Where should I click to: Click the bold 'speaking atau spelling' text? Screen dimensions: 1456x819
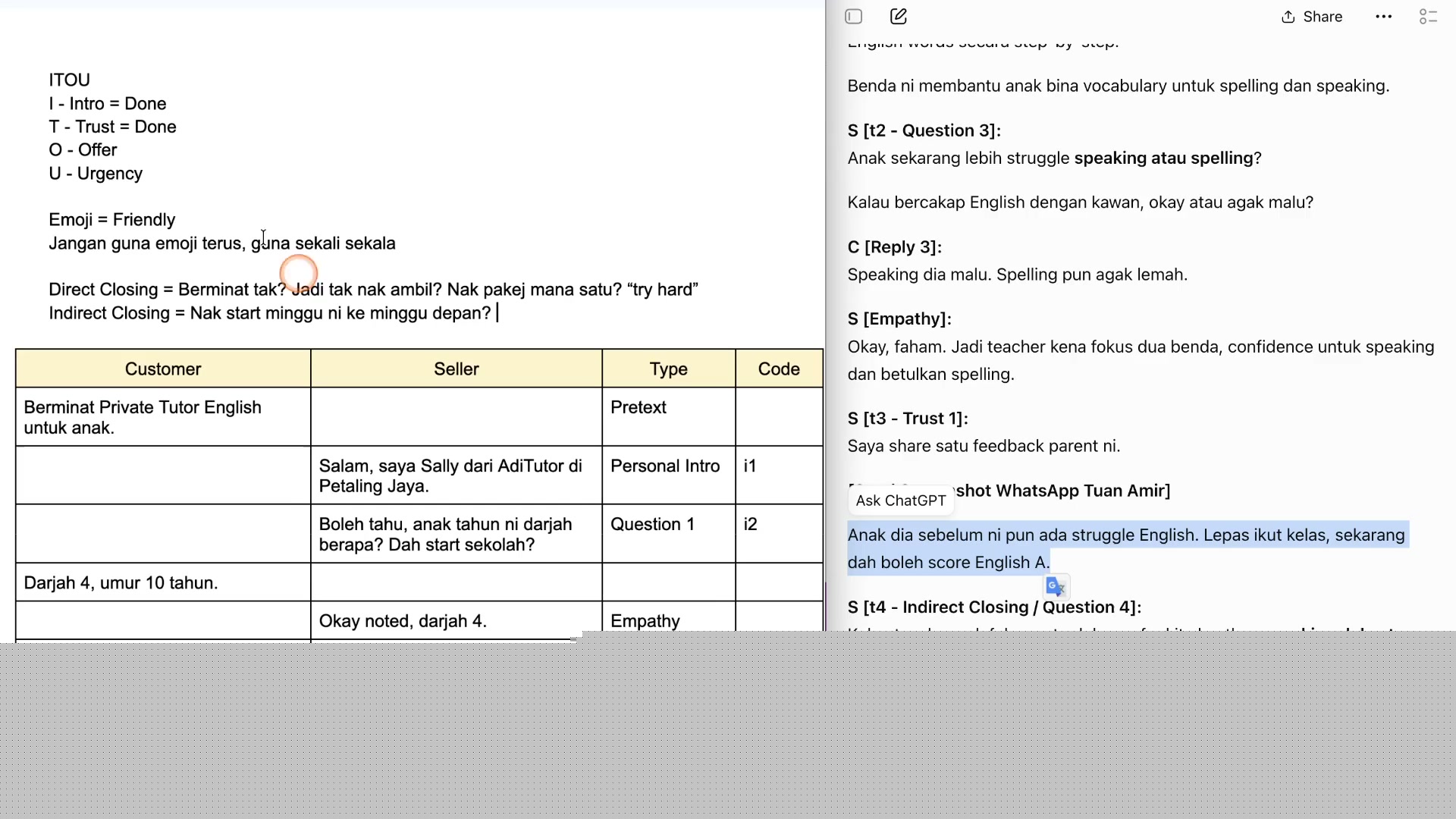pos(1164,158)
